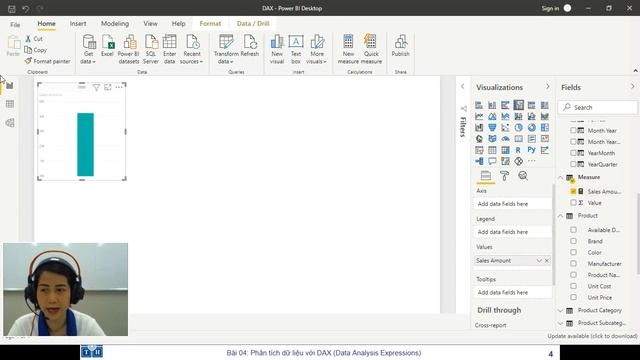This screenshot has width=640, height=360.
Task: Switch to the View ribbon tab
Action: coord(150,24)
